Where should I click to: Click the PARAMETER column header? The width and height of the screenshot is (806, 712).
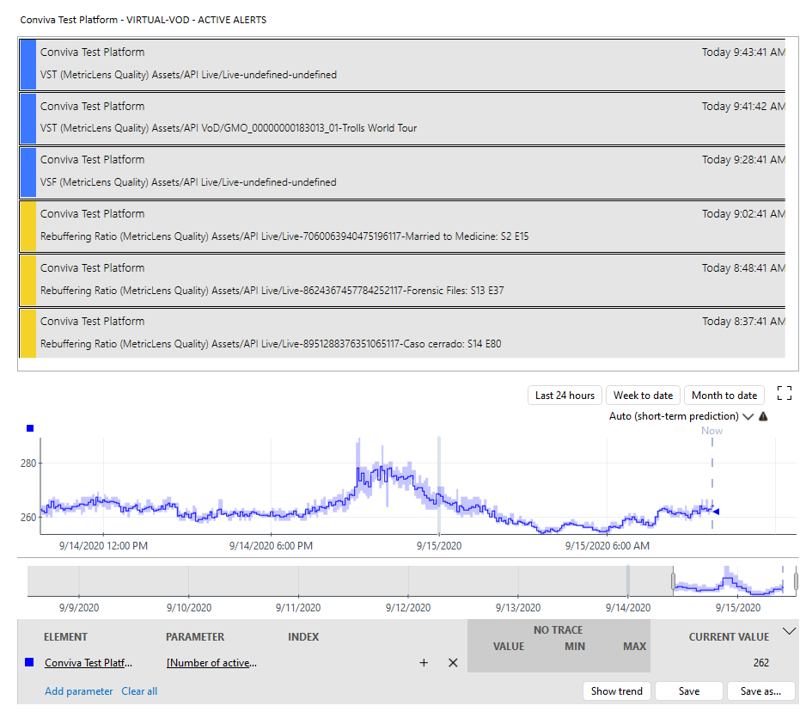click(x=195, y=637)
